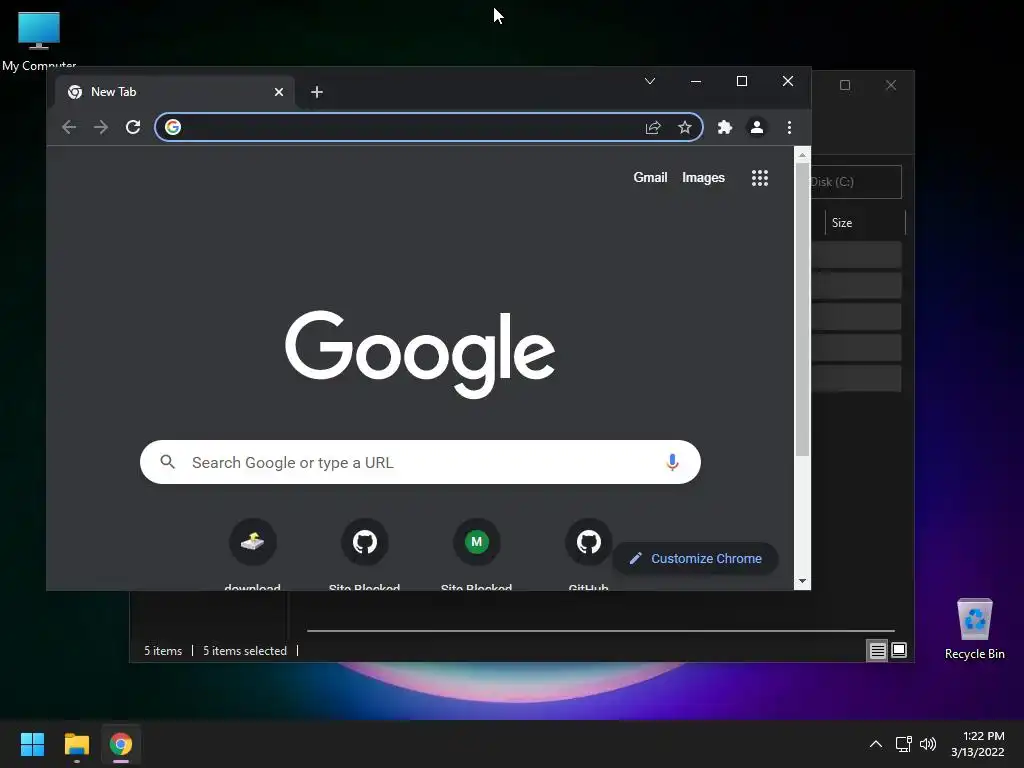This screenshot has height=768, width=1024.
Task: Reload the page in Chrome
Action: tap(133, 127)
